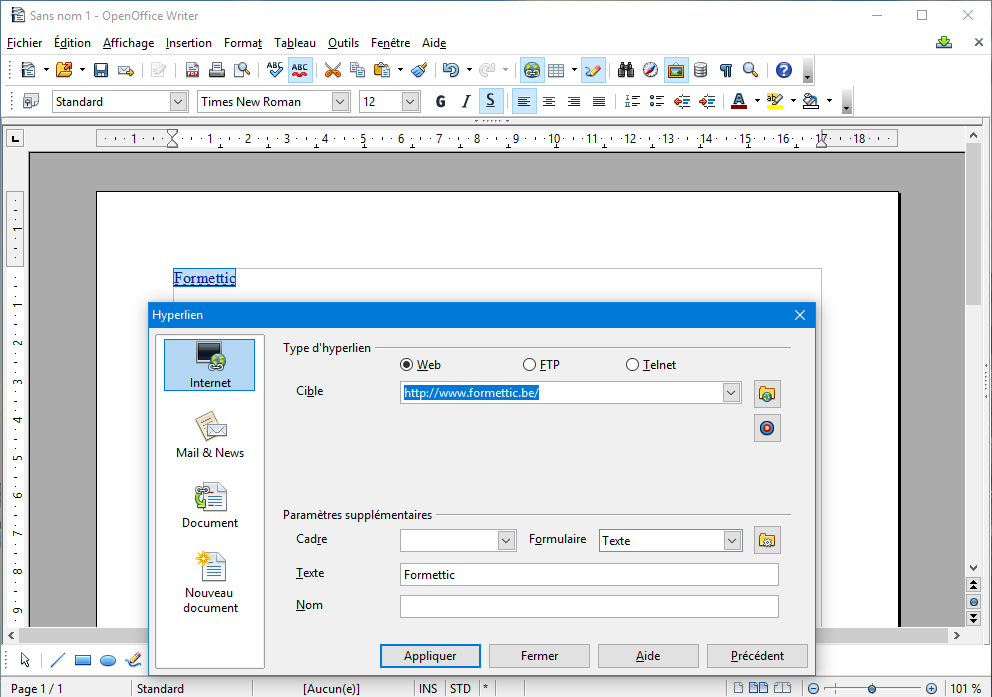Export directly as PDF icon
The image size is (992, 697).
[192, 70]
